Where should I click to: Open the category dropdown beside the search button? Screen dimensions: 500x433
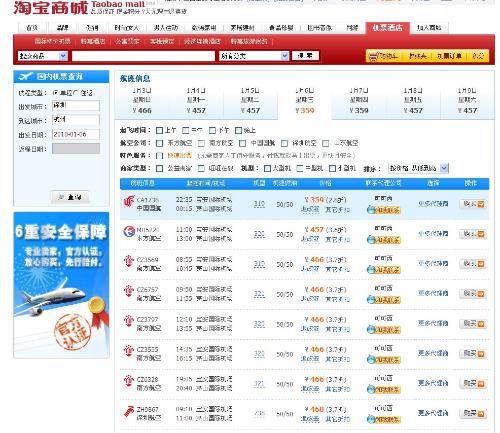[x=254, y=56]
